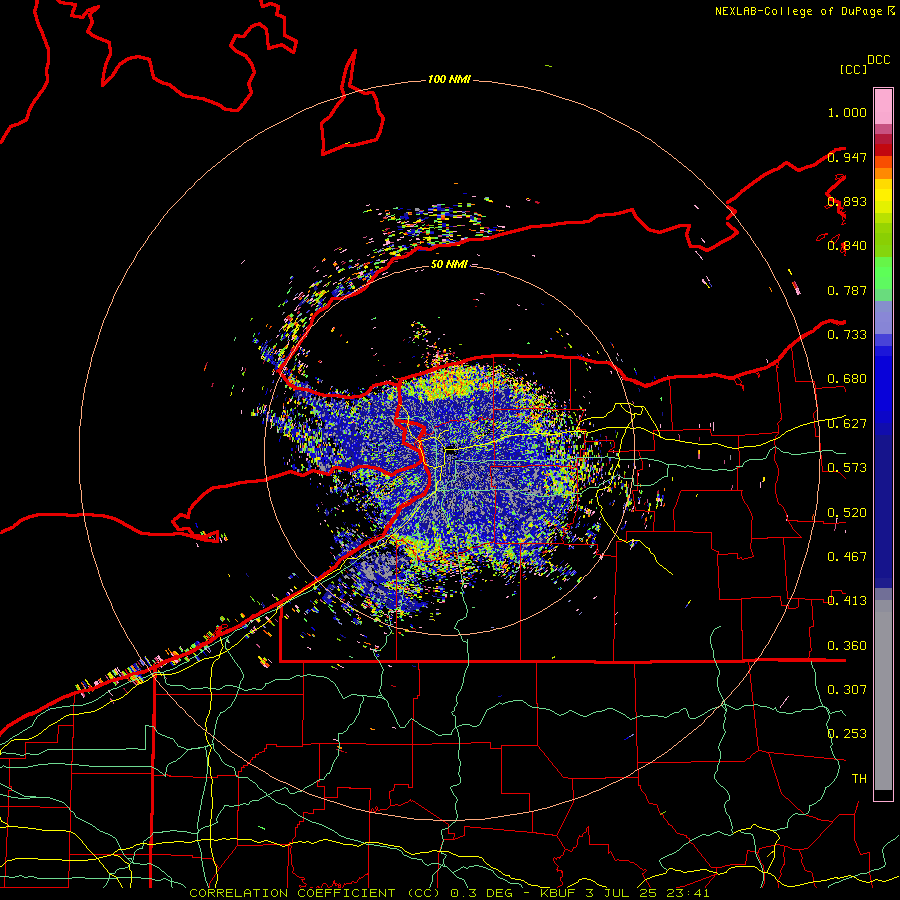Select the 0.893 legend value

tap(847, 201)
